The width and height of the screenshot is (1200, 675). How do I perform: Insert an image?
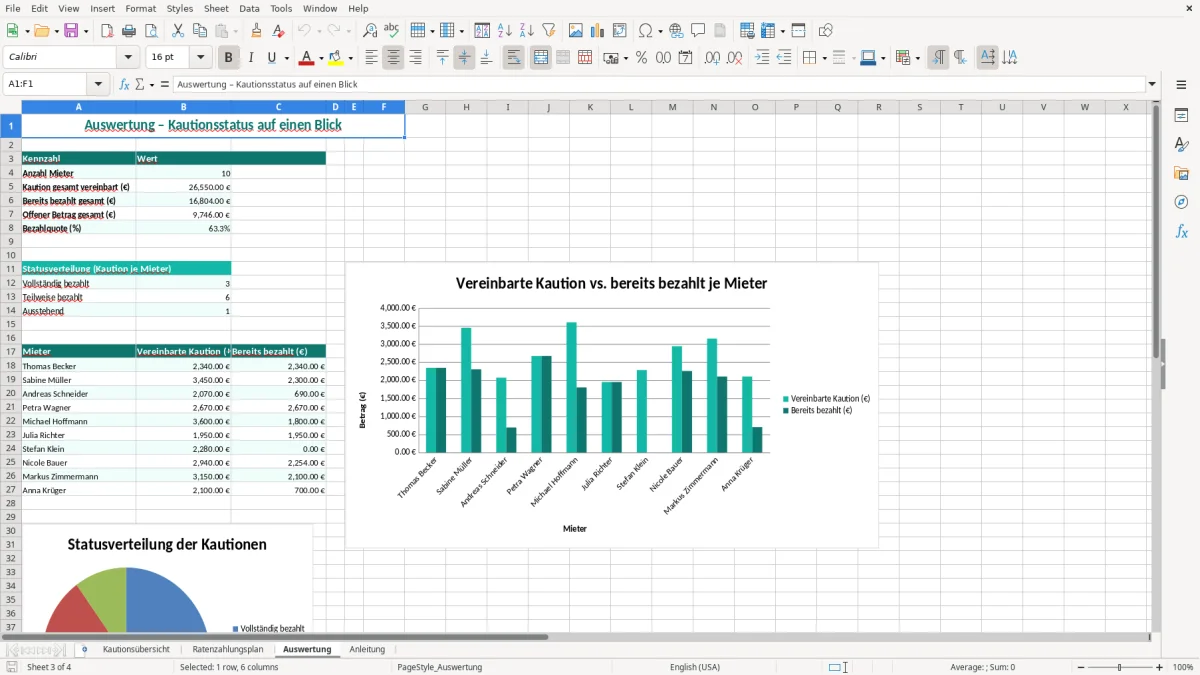coord(576,31)
